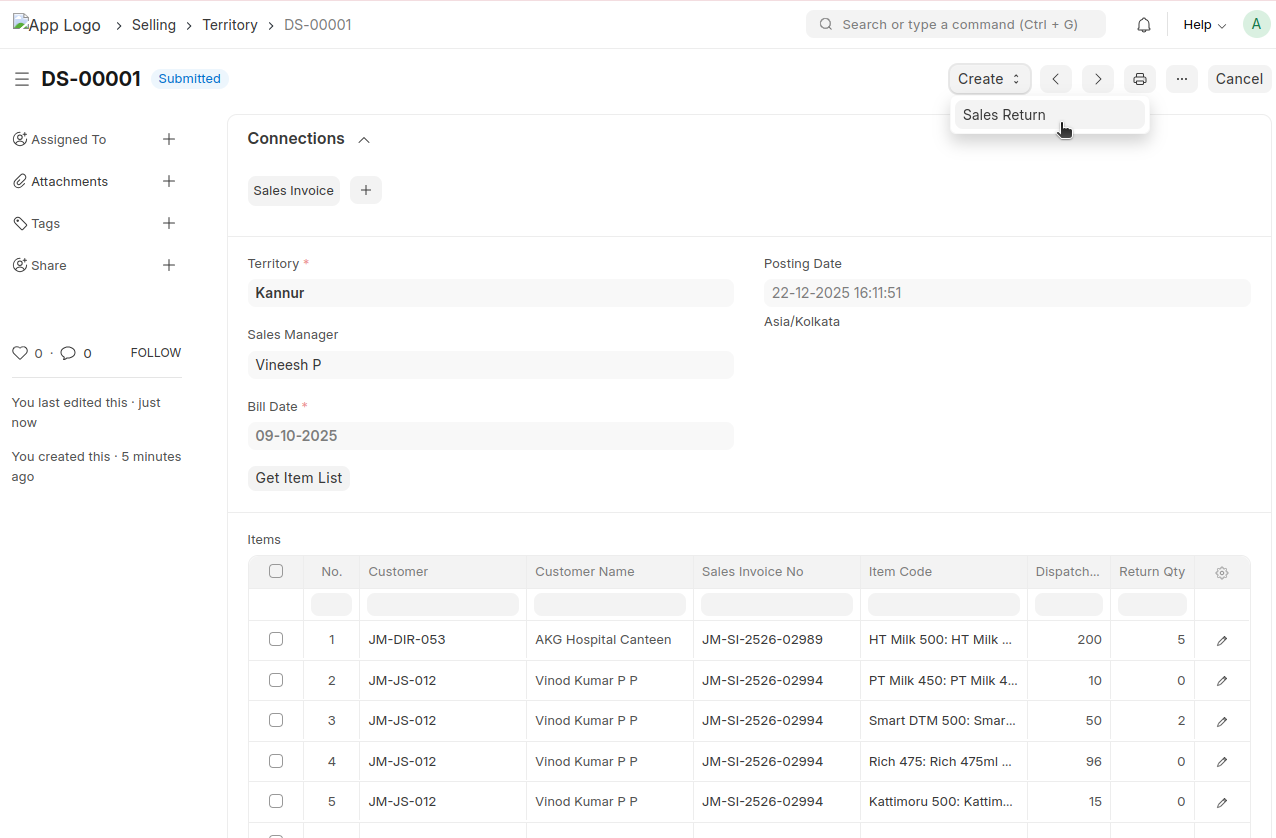Expand the Help menu
The width and height of the screenshot is (1276, 838).
(1204, 25)
